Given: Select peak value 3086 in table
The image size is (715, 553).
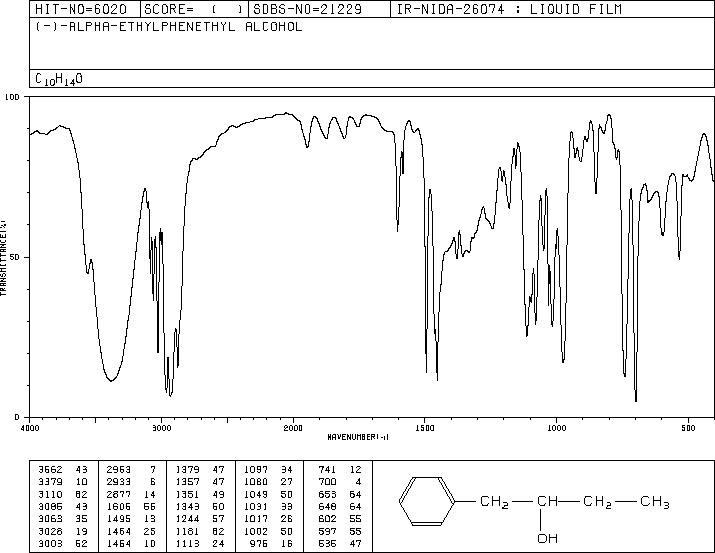Looking at the screenshot, I should pos(50,506).
